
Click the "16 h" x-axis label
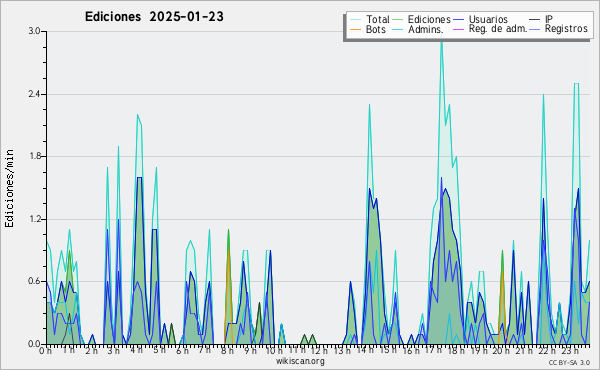(x=411, y=350)
